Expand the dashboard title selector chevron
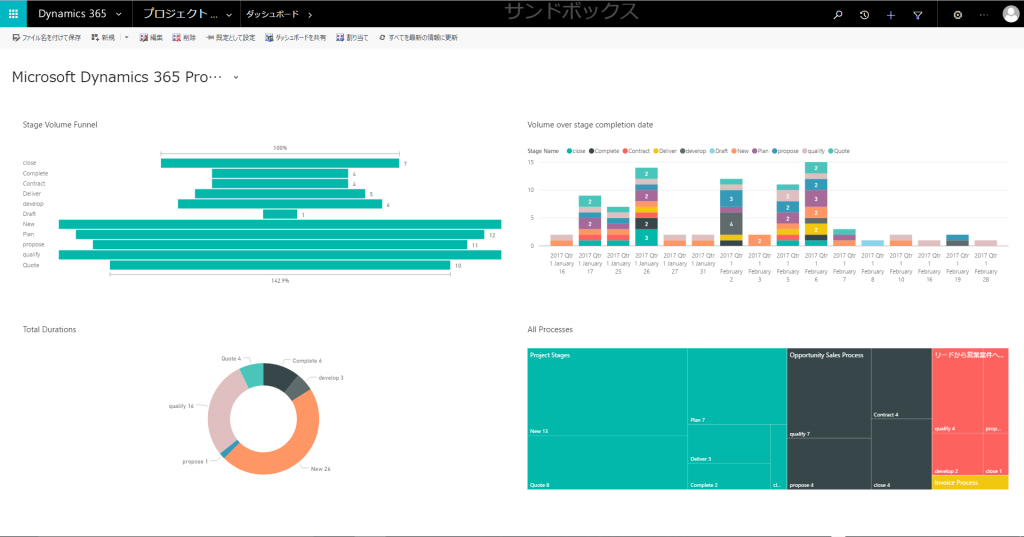Screen dimensions: 1024x537 point(236,77)
